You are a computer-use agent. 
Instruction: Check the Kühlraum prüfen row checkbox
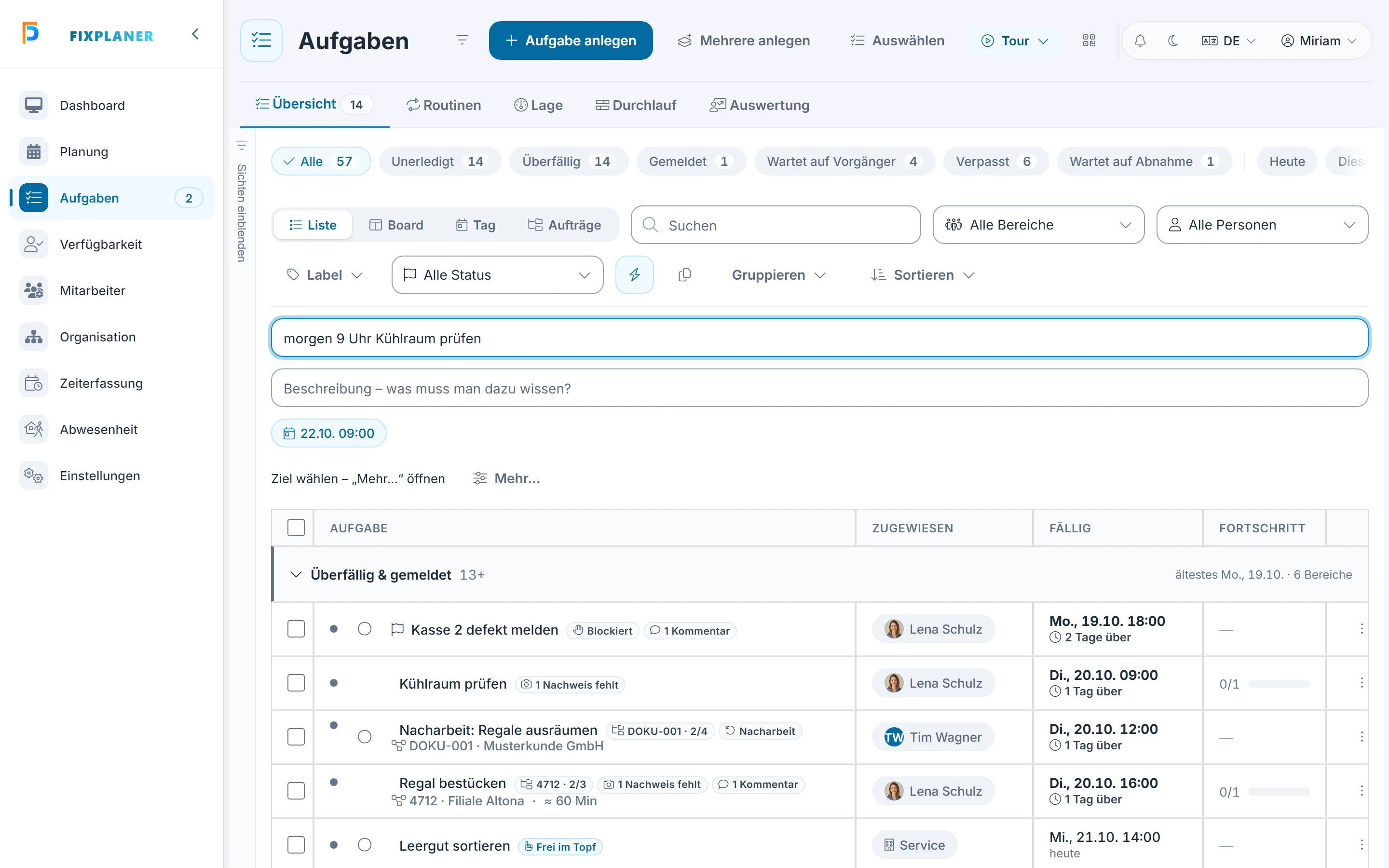pyautogui.click(x=296, y=683)
